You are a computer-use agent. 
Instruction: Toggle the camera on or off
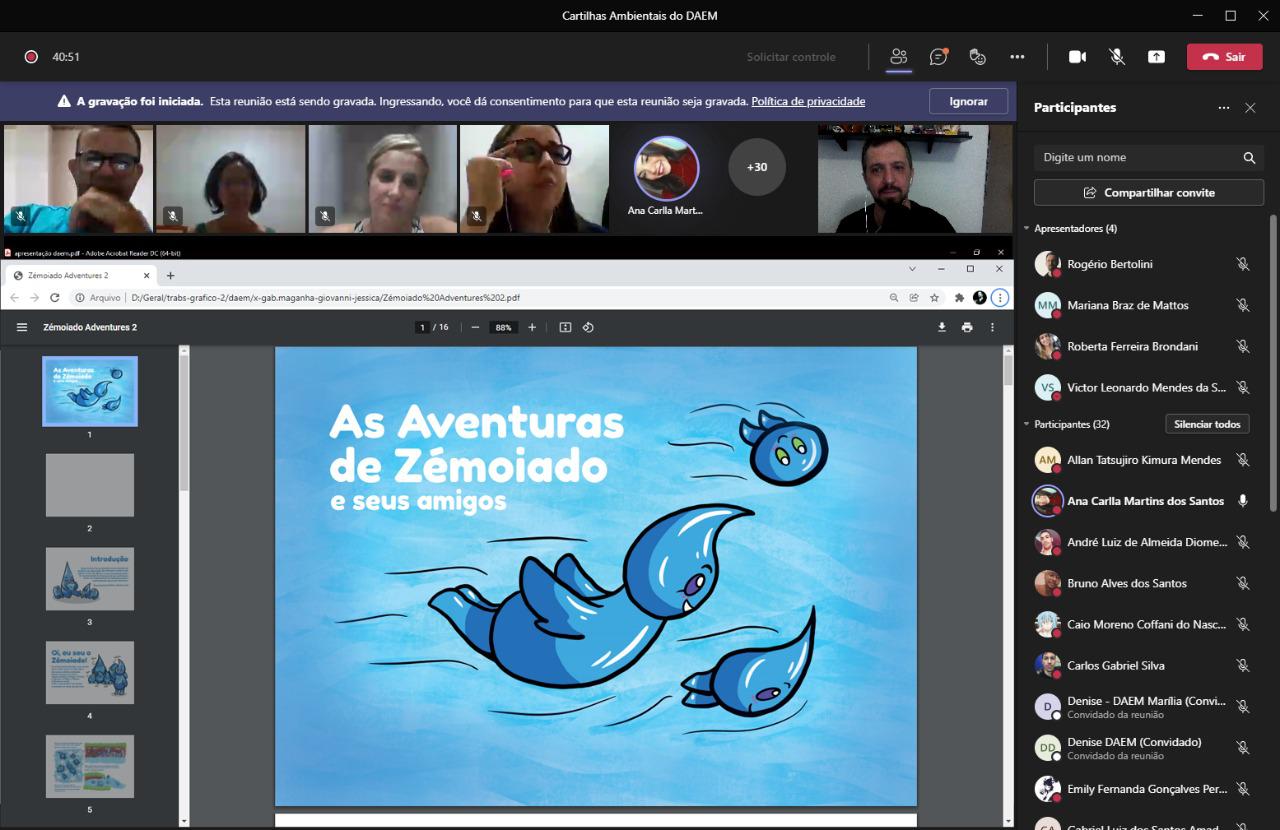pos(1077,57)
